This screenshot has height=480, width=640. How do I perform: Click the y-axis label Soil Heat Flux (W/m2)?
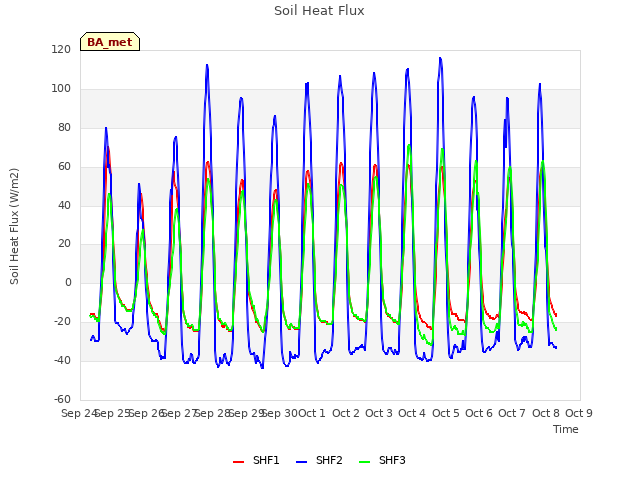click(x=14, y=226)
